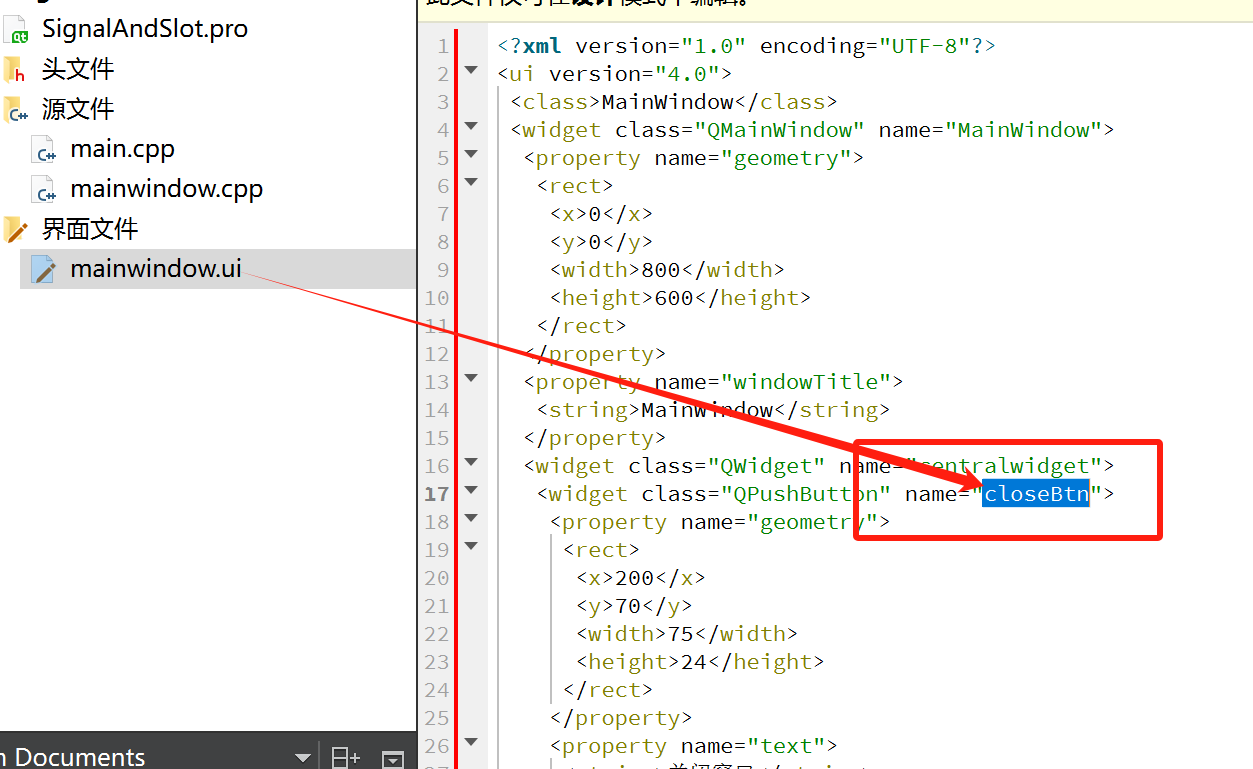Image resolution: width=1253 pixels, height=769 pixels.
Task: Click line number 25 in the gutter
Action: pyautogui.click(x=437, y=717)
